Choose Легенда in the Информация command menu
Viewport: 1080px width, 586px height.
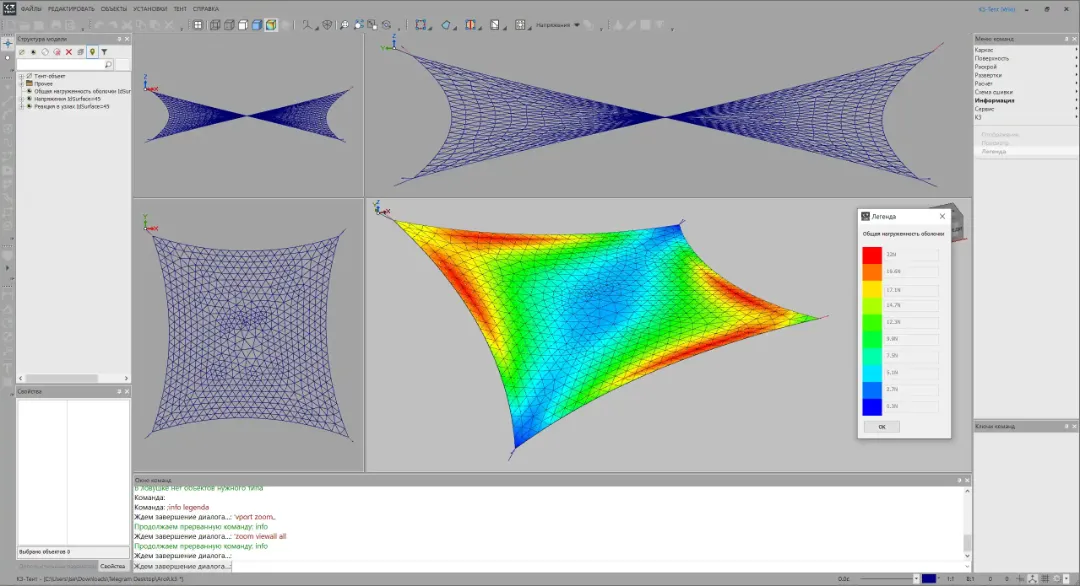[994, 149]
